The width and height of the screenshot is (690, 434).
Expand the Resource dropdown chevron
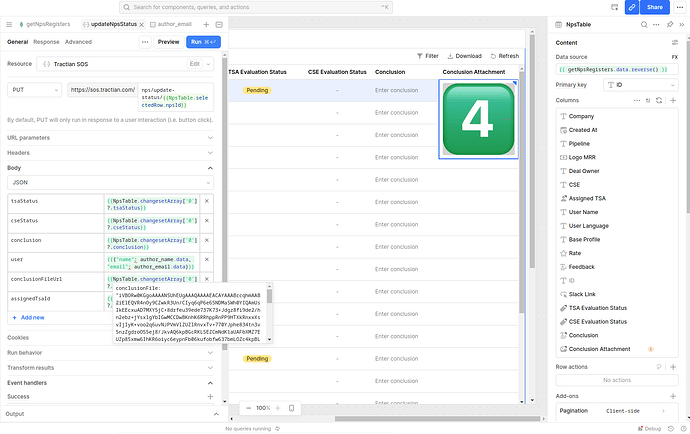pos(209,64)
